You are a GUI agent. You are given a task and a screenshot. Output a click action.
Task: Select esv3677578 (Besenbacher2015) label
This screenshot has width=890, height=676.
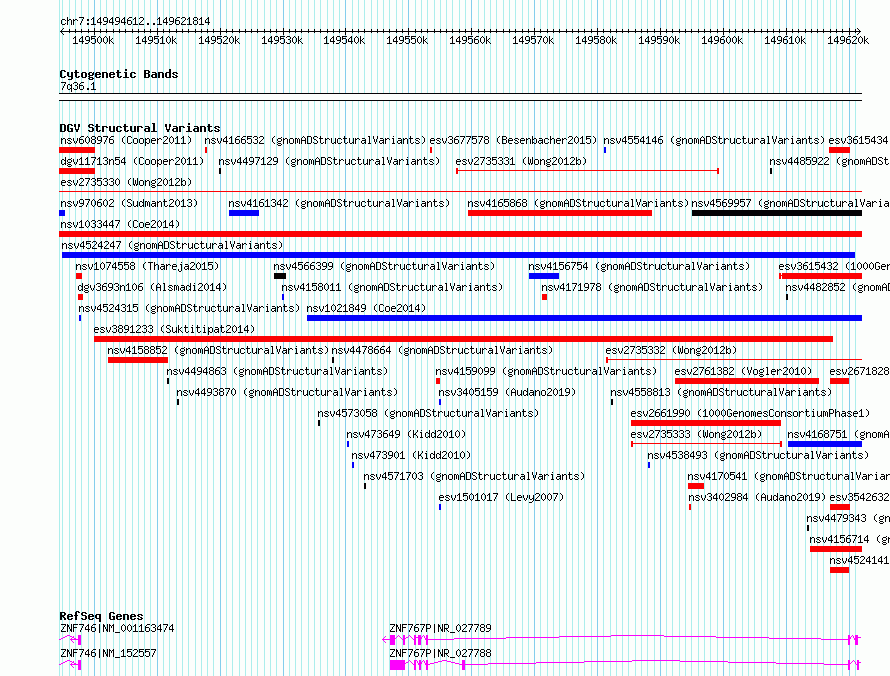pyautogui.click(x=513, y=140)
